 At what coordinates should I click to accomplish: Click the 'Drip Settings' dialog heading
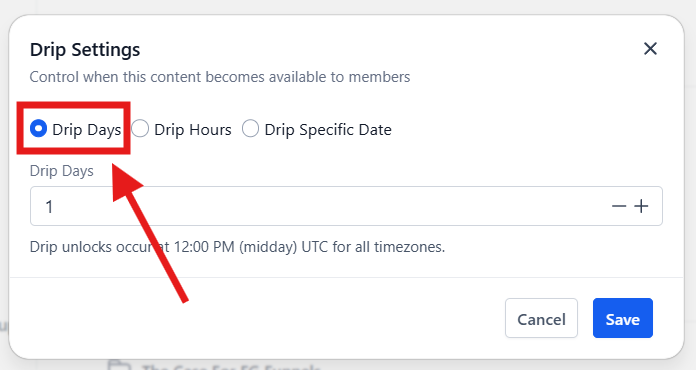pyautogui.click(x=85, y=50)
